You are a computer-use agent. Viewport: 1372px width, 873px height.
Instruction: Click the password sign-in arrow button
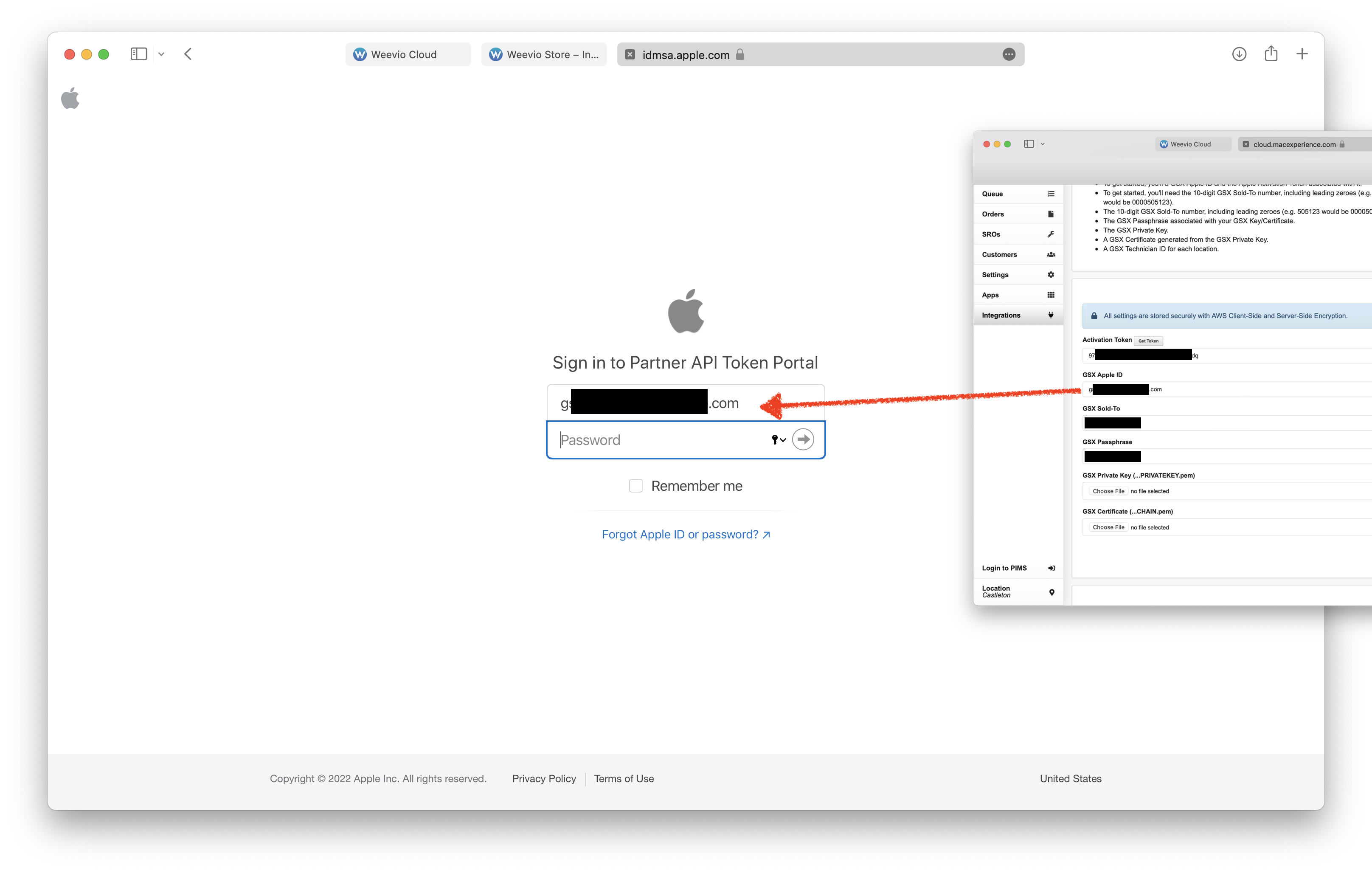click(x=803, y=439)
